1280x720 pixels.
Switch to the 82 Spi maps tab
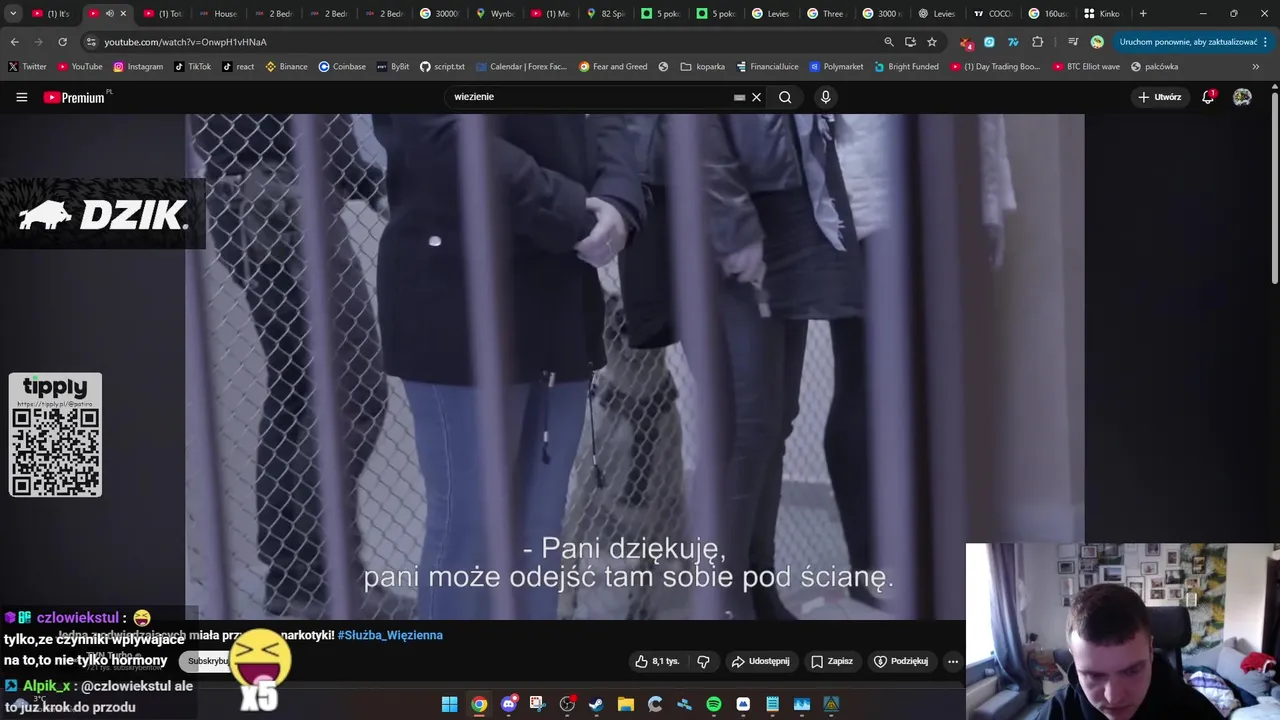606,14
